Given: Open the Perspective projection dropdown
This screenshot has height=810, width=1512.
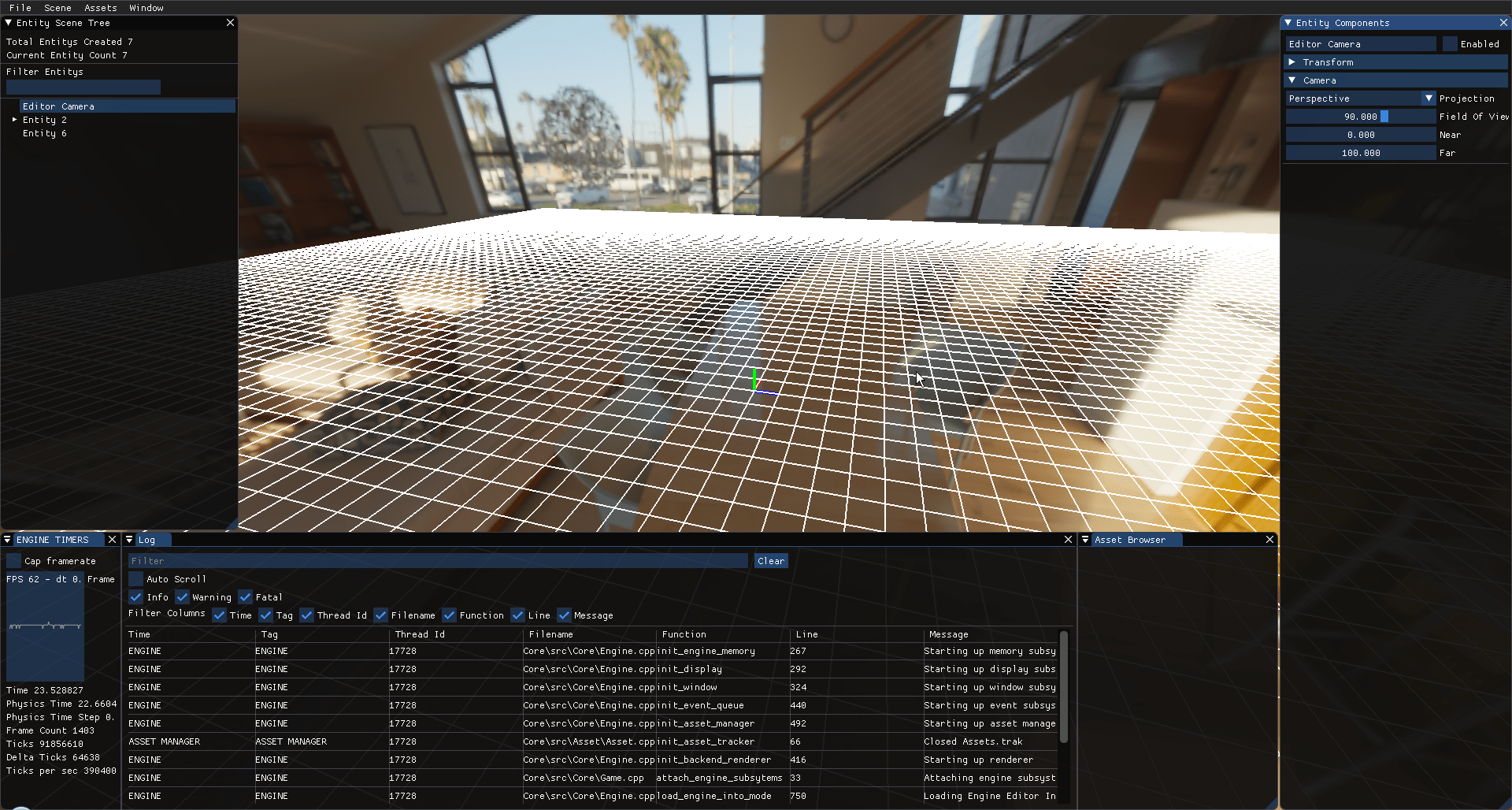Looking at the screenshot, I should [1361, 98].
